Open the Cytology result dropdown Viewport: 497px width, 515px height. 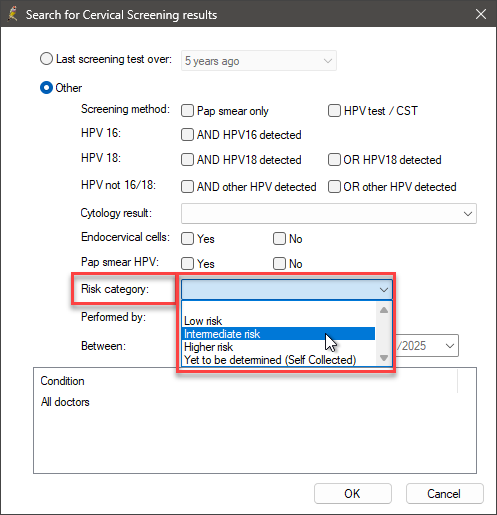329,214
